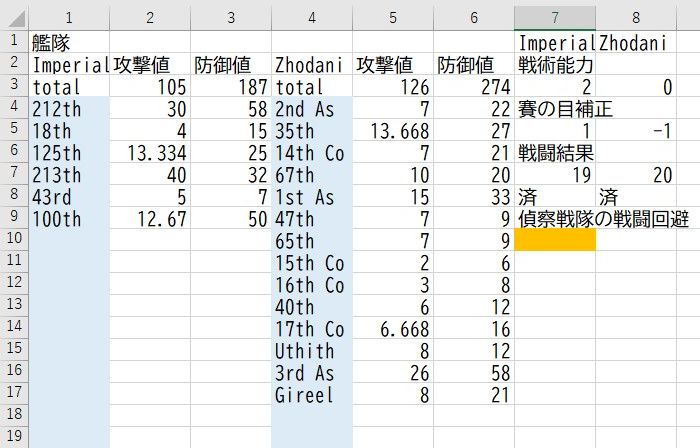Click the Imperial header in column 7
The width and height of the screenshot is (700, 448).
click(x=555, y=42)
